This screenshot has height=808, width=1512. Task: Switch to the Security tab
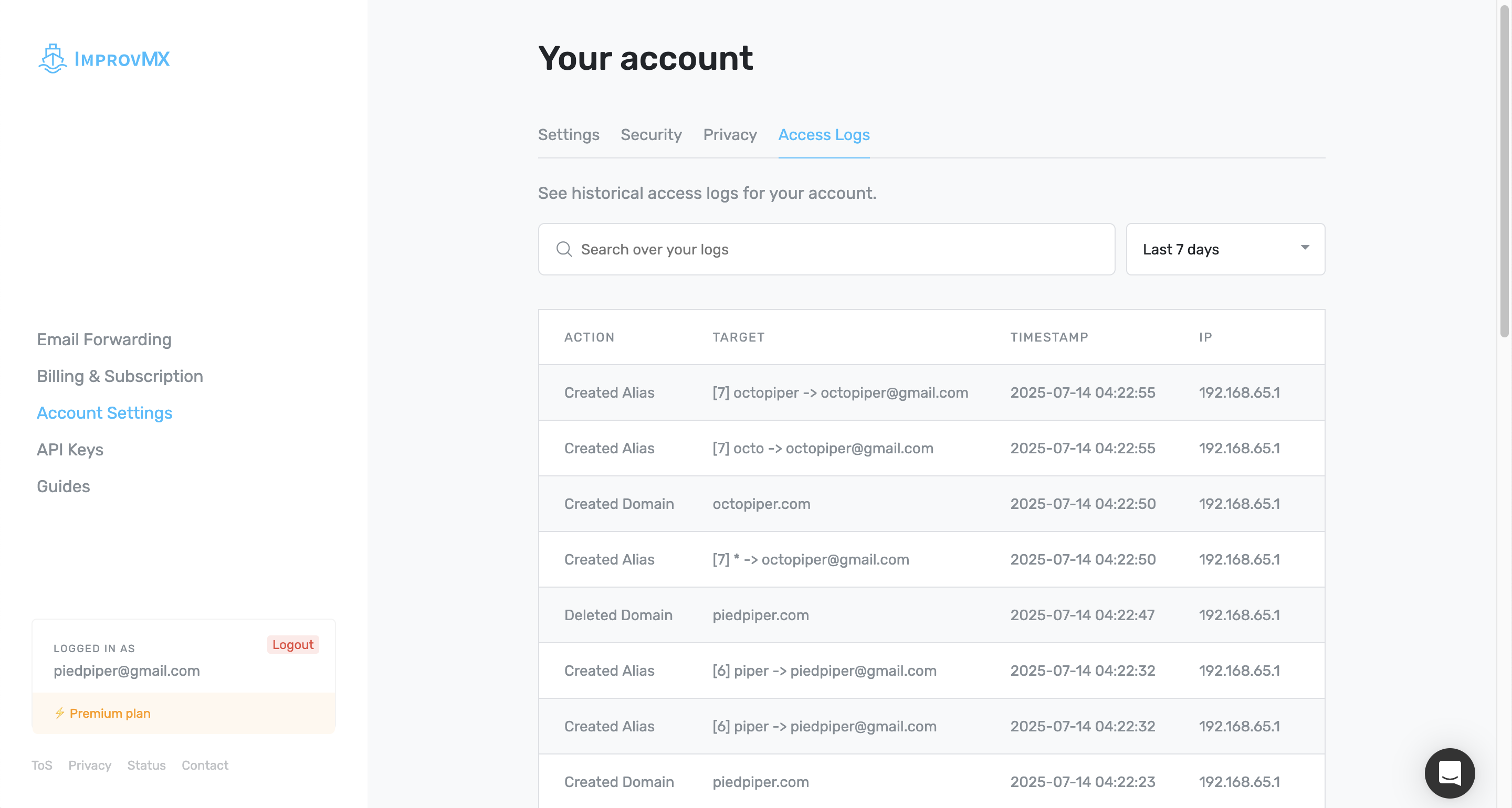[651, 135]
